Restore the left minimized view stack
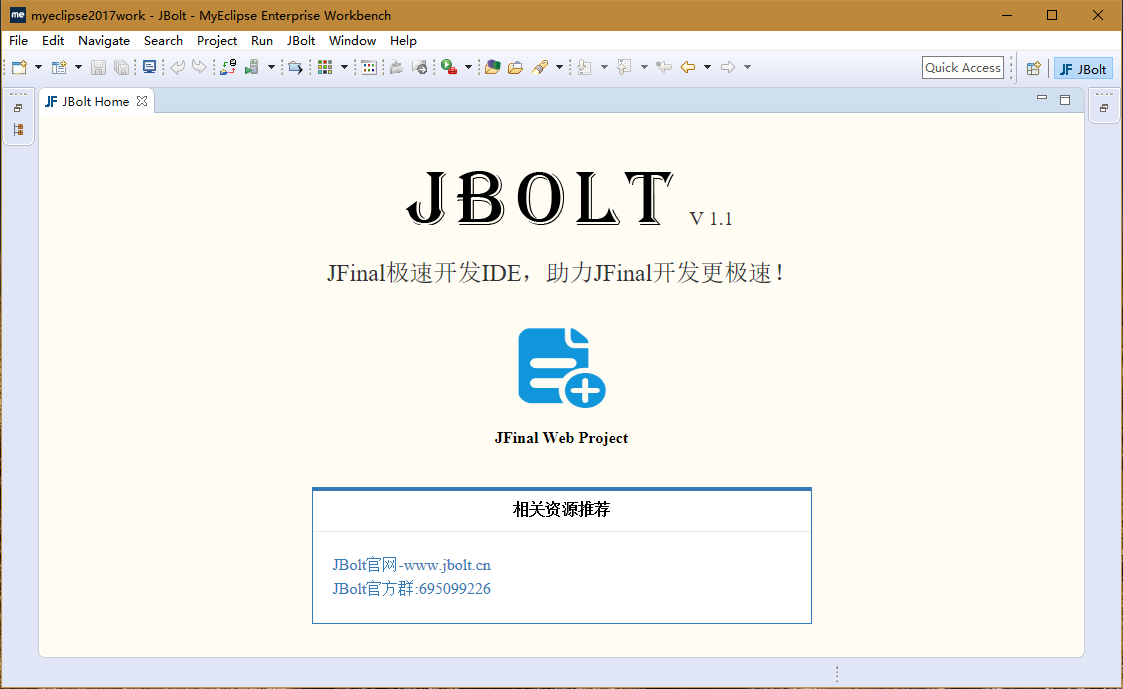The height and width of the screenshot is (689, 1123). click(x=19, y=108)
